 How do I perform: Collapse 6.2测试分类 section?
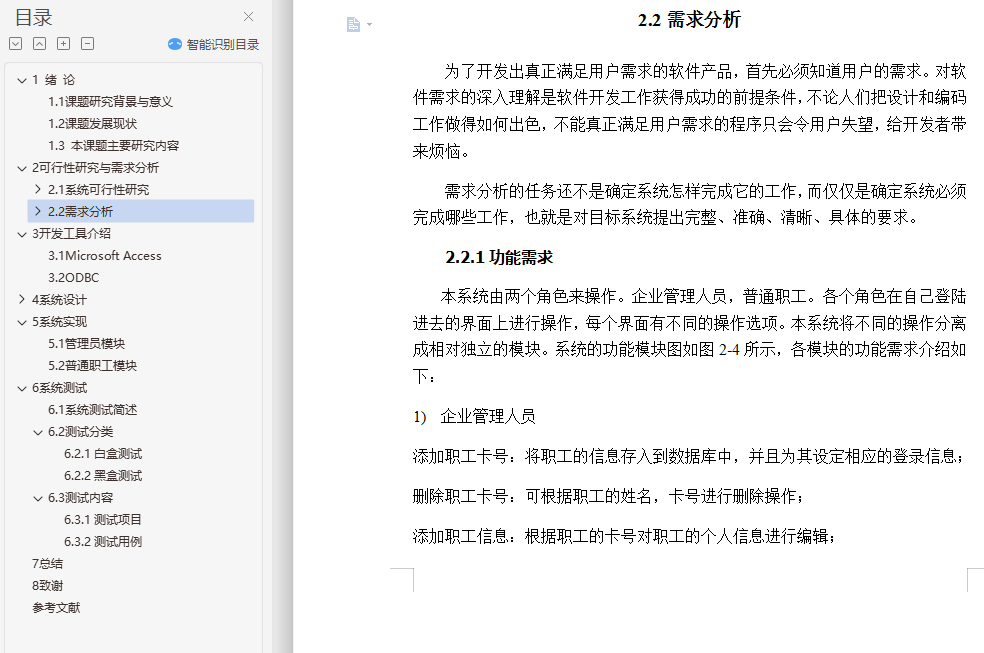38,432
